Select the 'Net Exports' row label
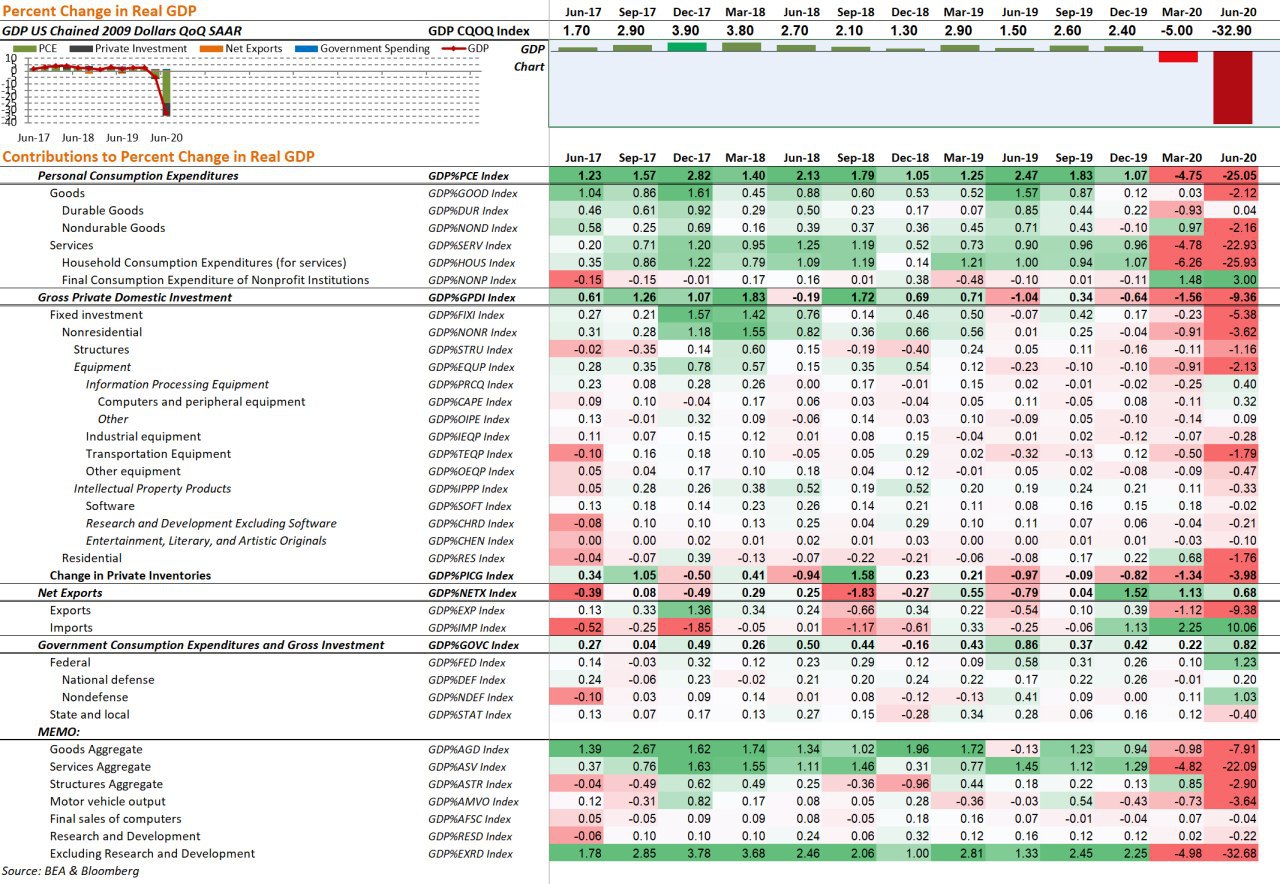The image size is (1280, 884). (70, 593)
